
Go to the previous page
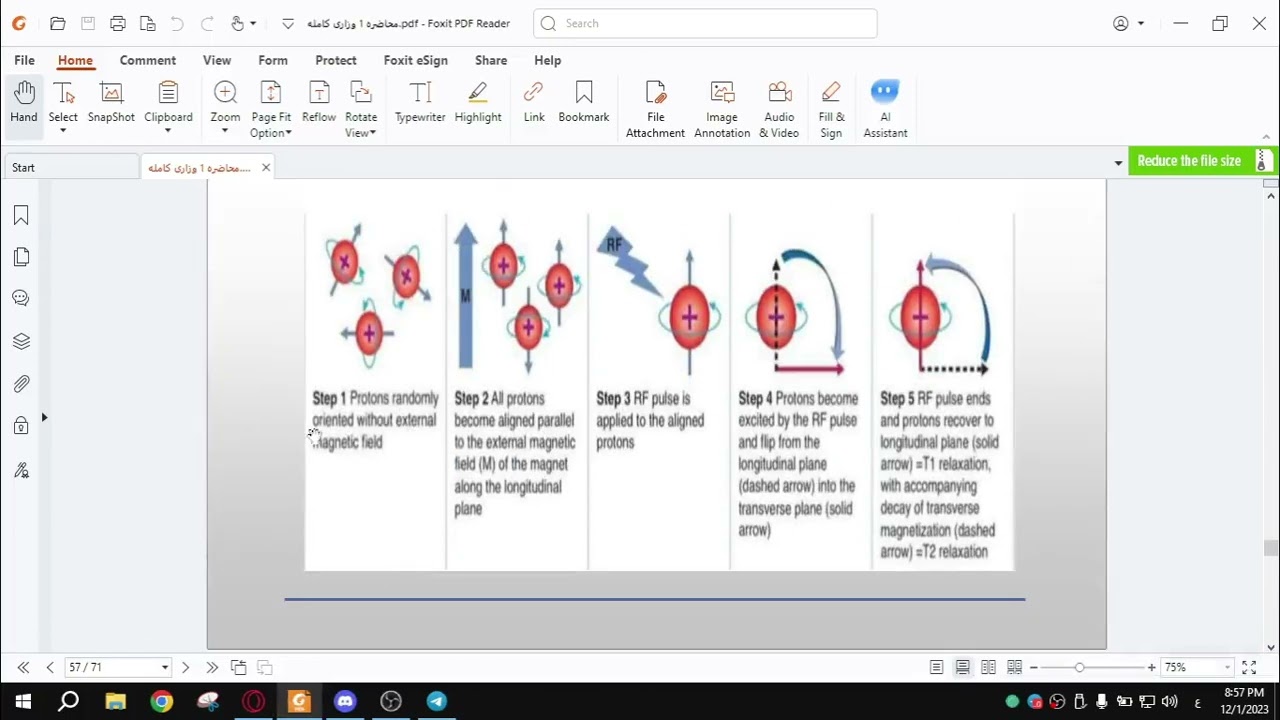(x=50, y=667)
